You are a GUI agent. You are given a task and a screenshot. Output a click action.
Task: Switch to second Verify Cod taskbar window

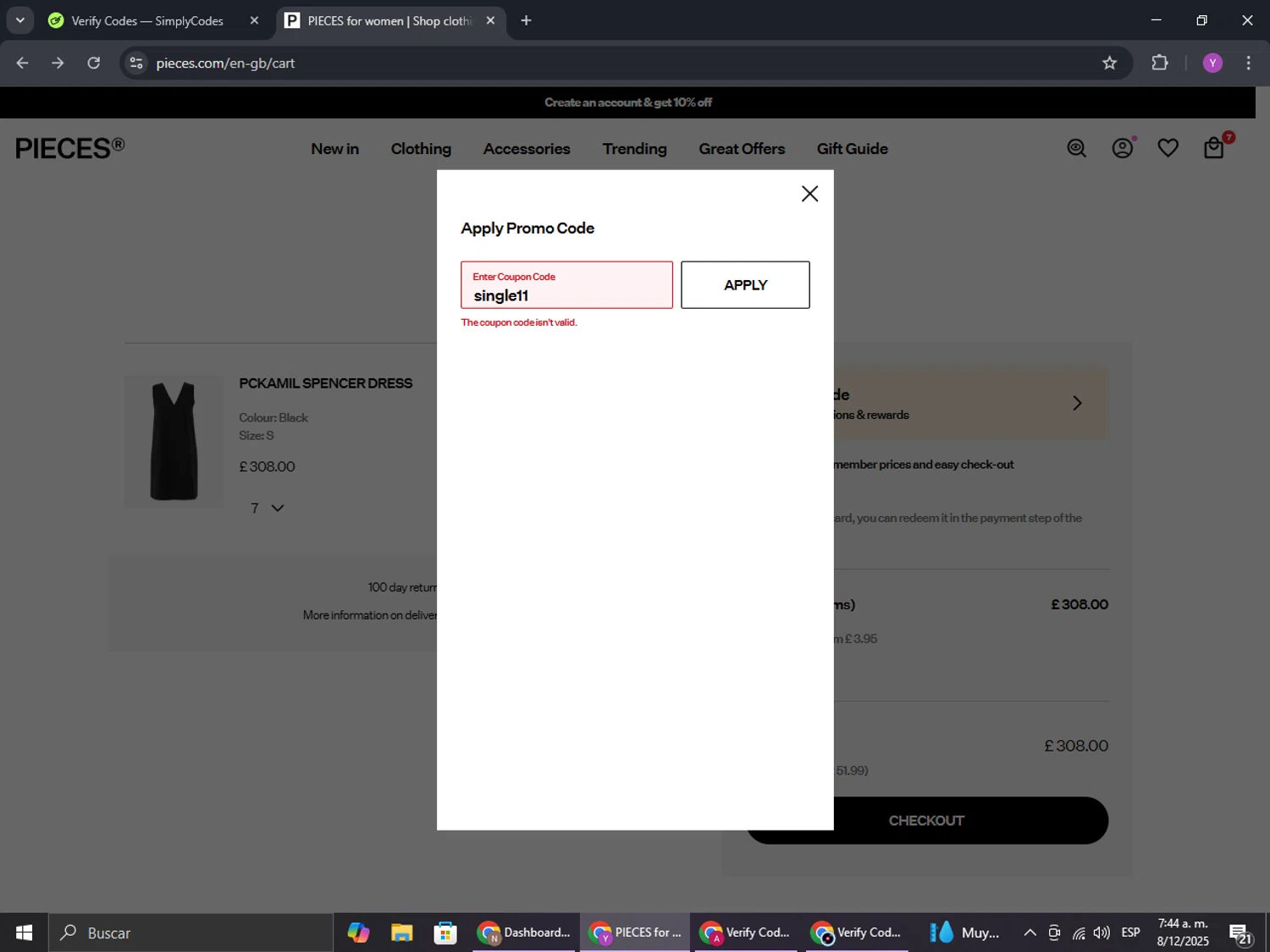pos(856,933)
